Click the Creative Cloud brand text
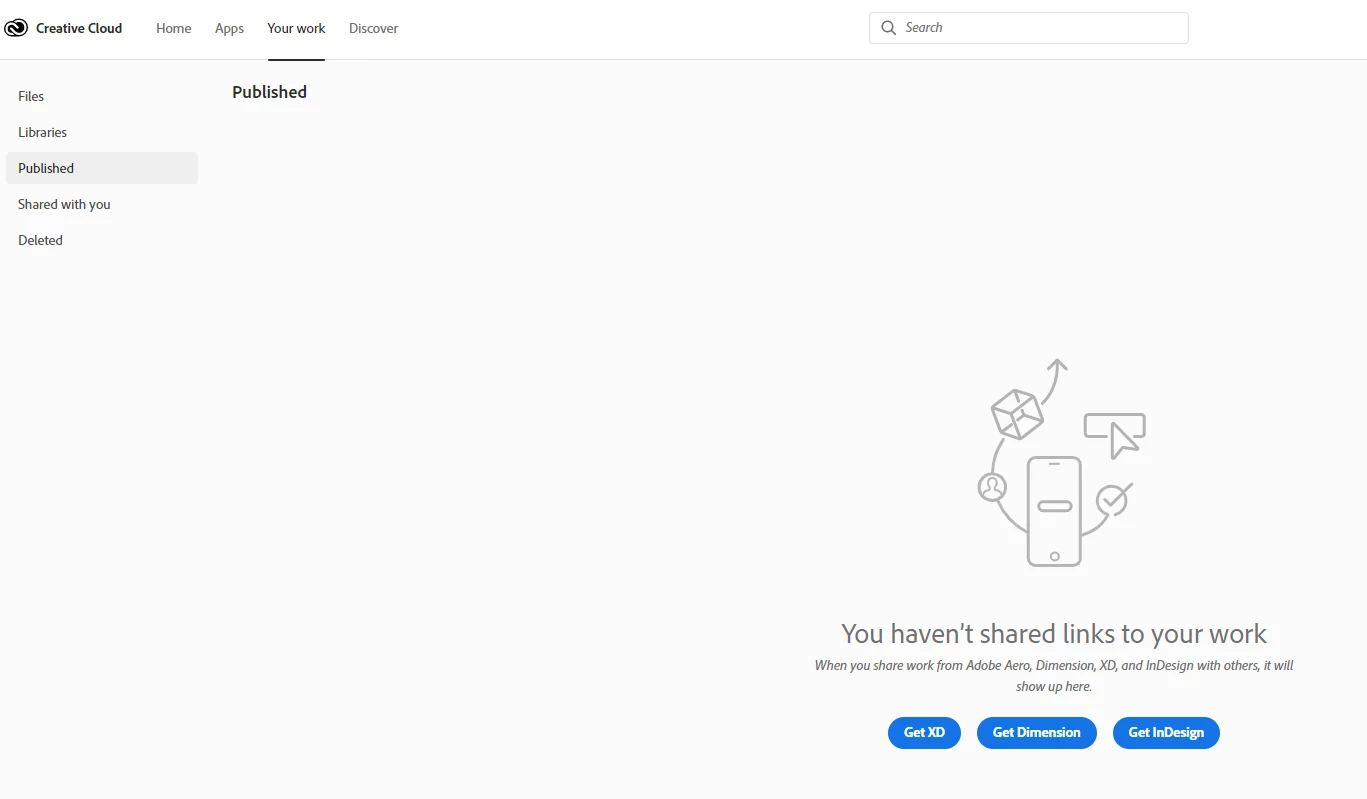The height and width of the screenshot is (799, 1367). [79, 28]
